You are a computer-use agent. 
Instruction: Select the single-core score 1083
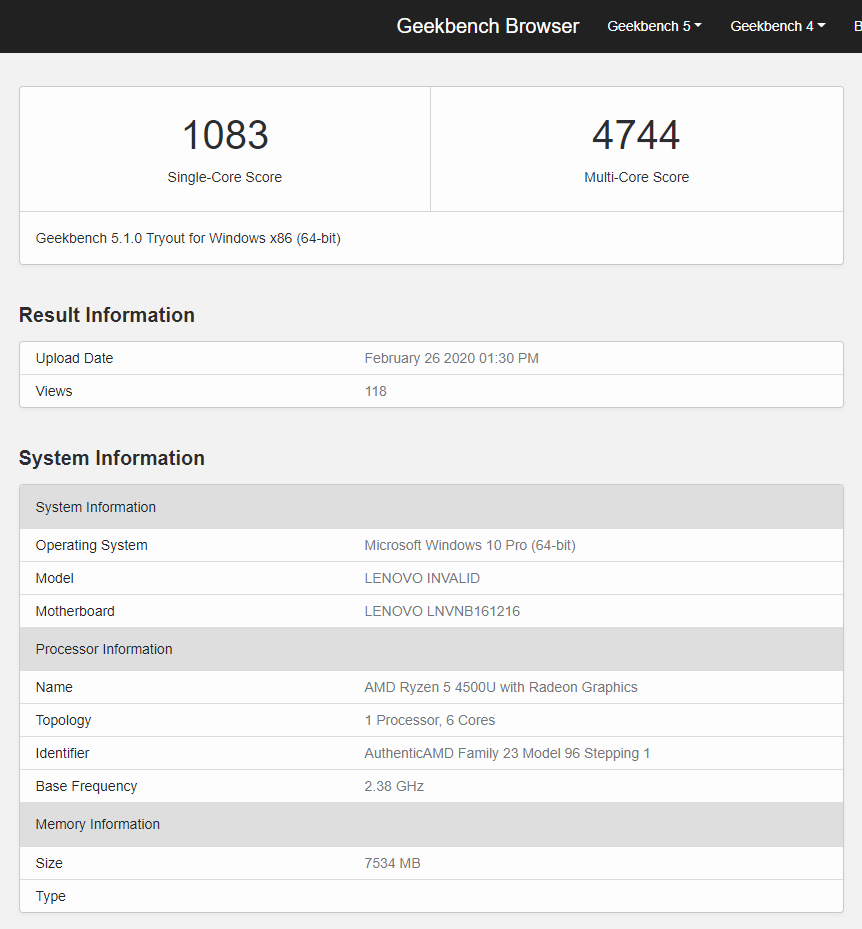pos(225,135)
